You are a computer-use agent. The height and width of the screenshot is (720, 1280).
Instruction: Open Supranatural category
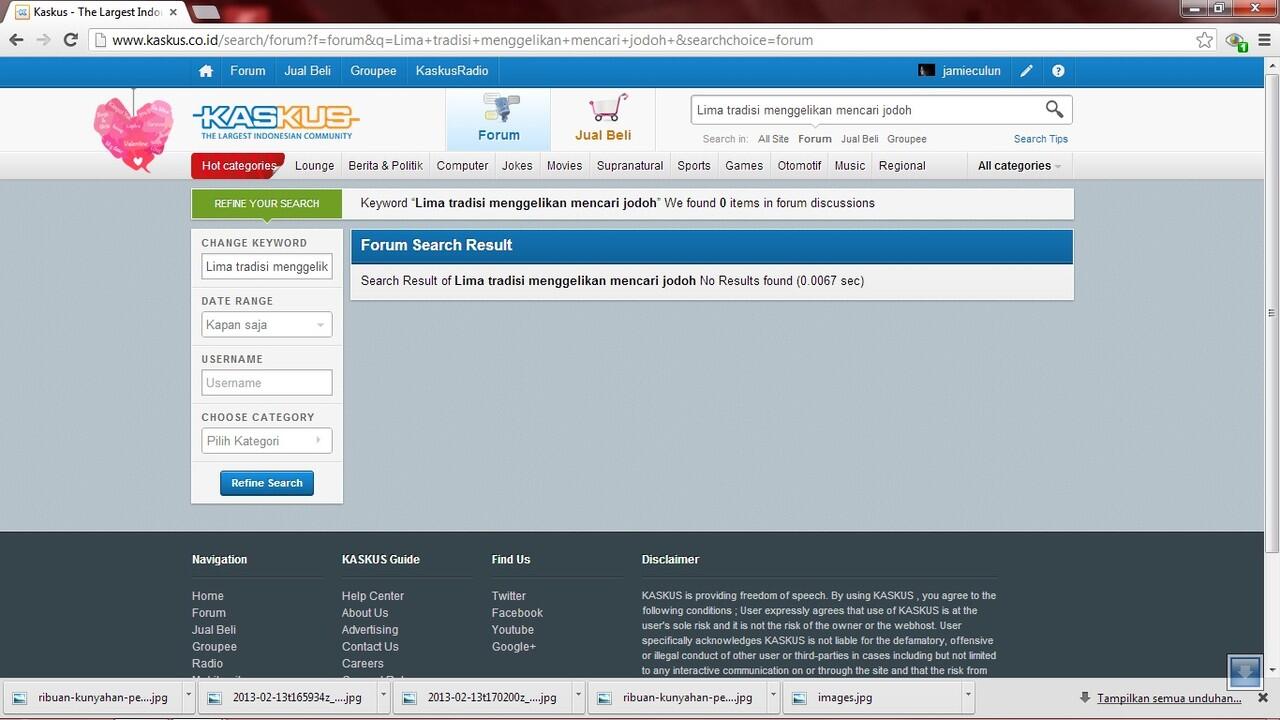(x=630, y=166)
